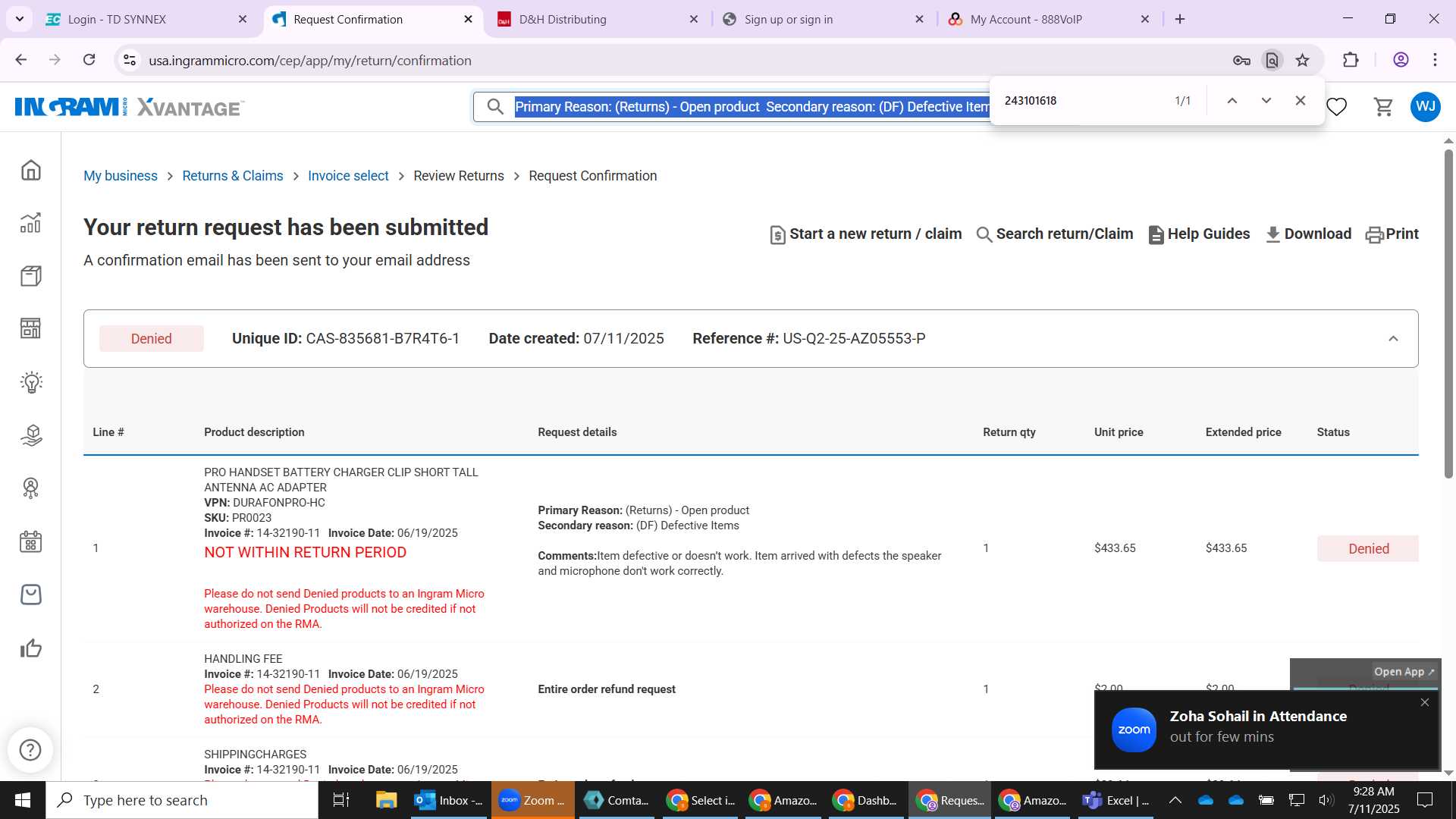Open the lightbulb insights sidebar icon
Image resolution: width=1456 pixels, height=819 pixels.
[30, 381]
